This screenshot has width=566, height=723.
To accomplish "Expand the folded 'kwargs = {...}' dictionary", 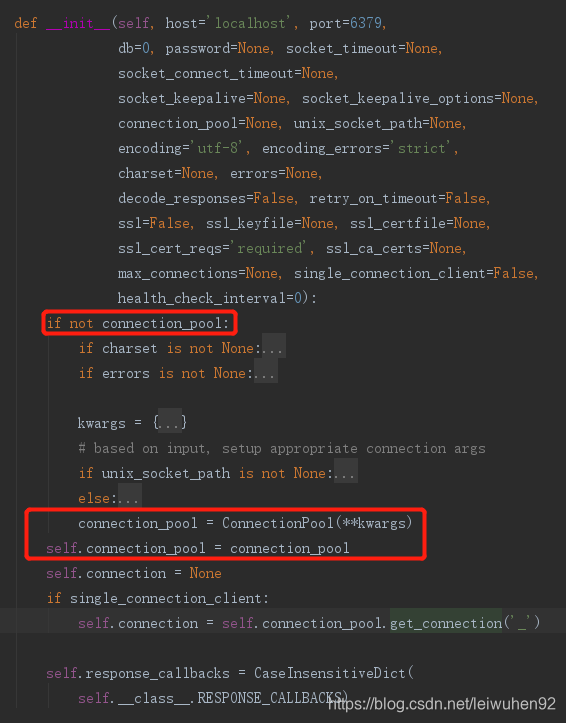I will [170, 421].
